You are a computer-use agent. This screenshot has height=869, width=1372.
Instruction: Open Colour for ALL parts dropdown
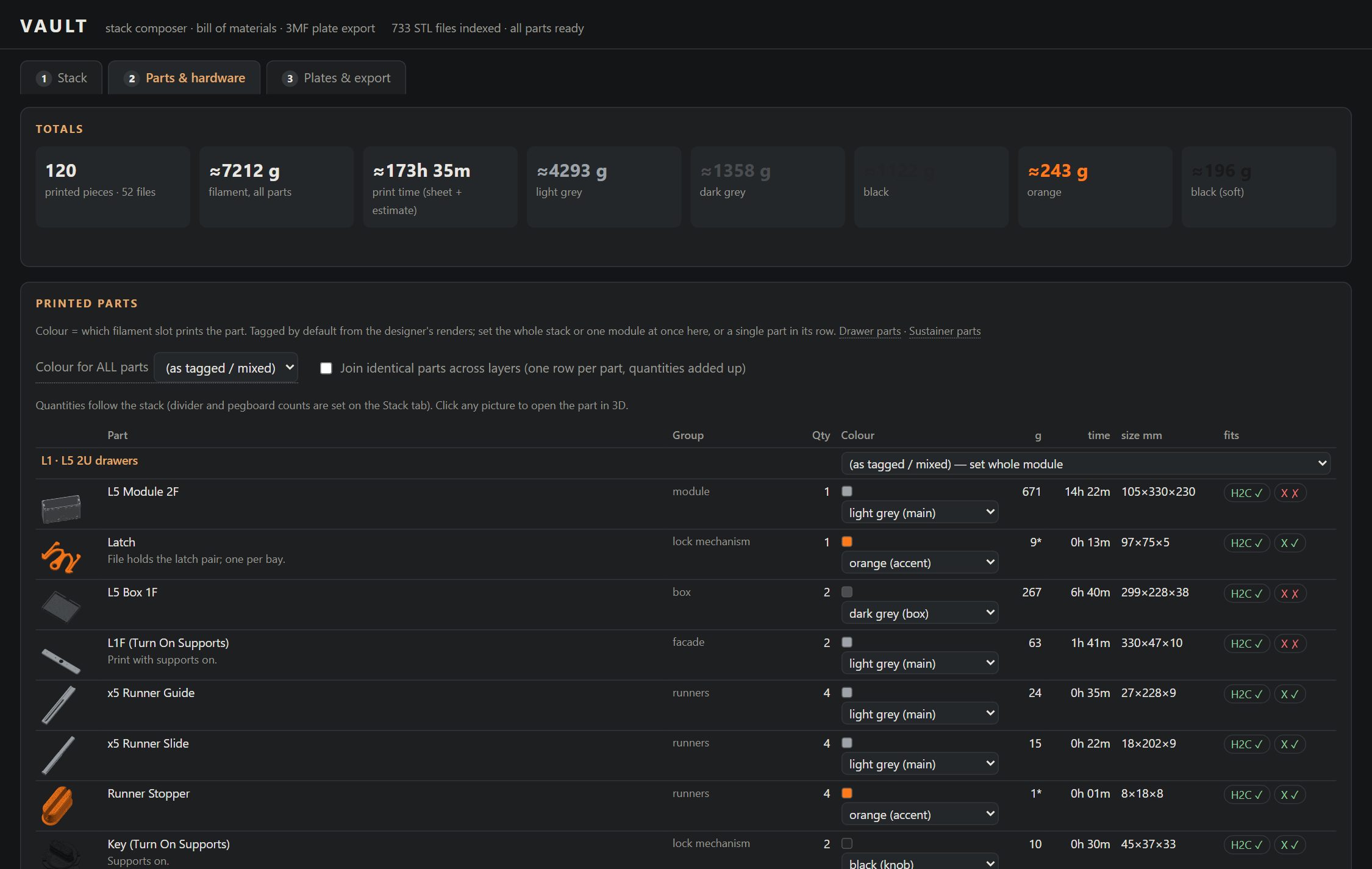coord(226,368)
